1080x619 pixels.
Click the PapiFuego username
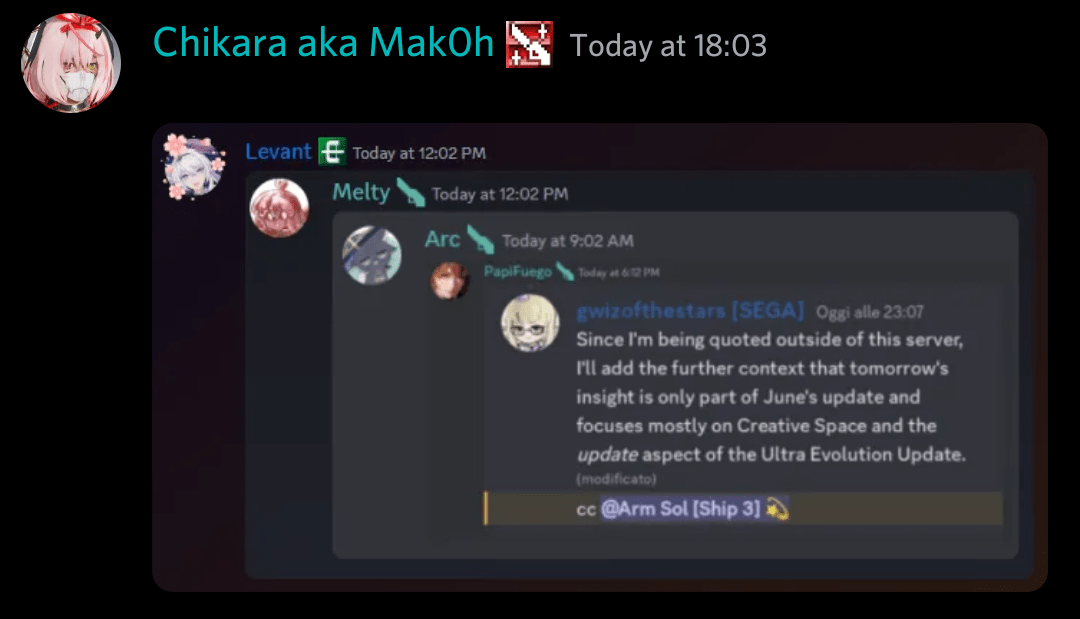pos(518,271)
